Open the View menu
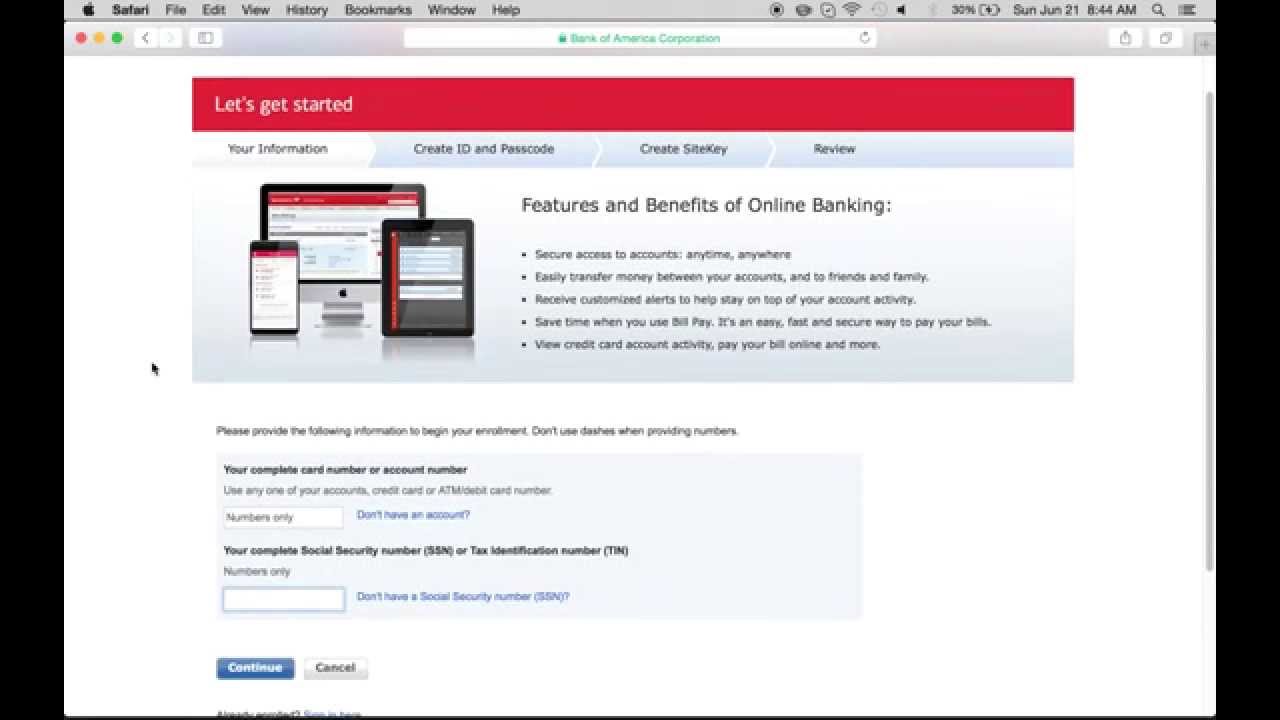This screenshot has height=720, width=1280. [256, 10]
